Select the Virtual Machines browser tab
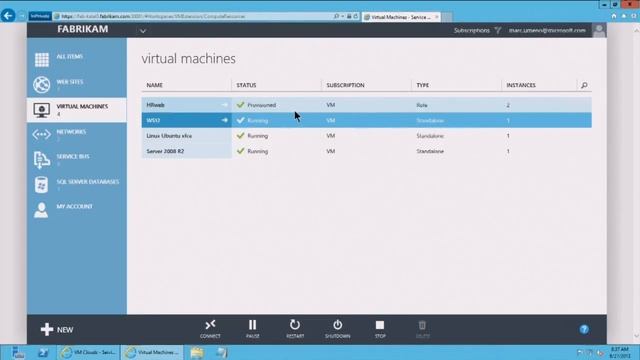 point(401,17)
